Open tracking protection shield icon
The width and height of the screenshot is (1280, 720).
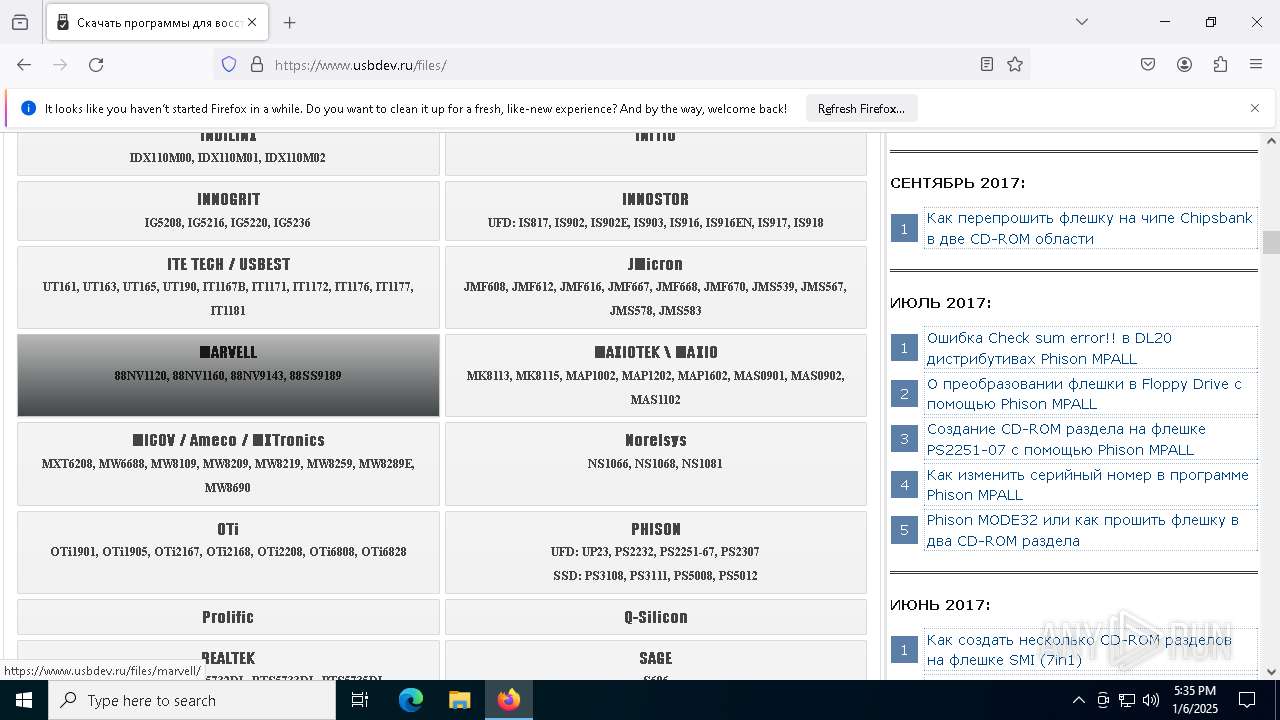pyautogui.click(x=229, y=64)
